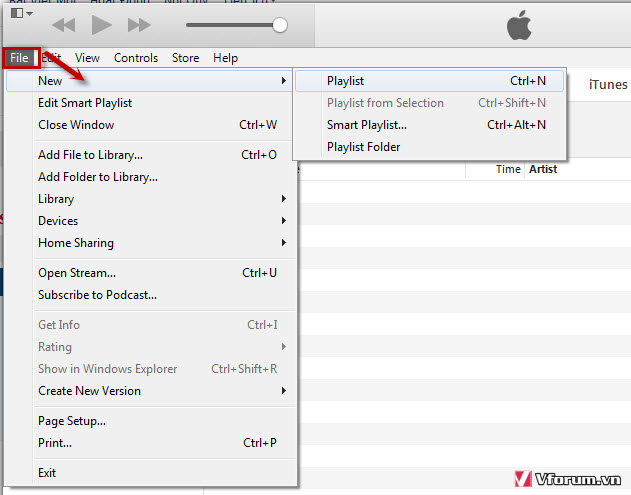Click the volume slider knob

click(x=280, y=25)
